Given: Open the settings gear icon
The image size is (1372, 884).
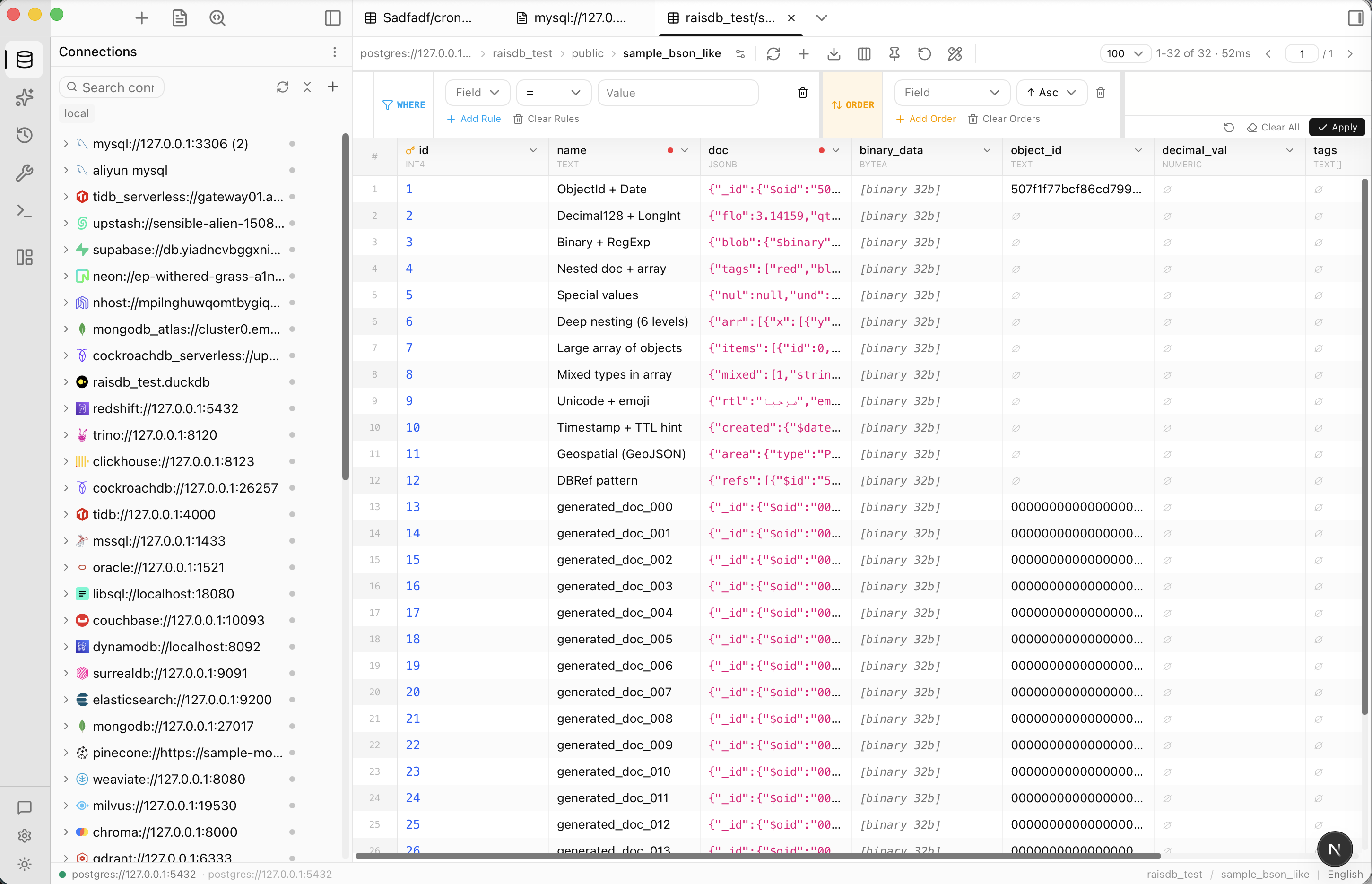Looking at the screenshot, I should point(24,836).
